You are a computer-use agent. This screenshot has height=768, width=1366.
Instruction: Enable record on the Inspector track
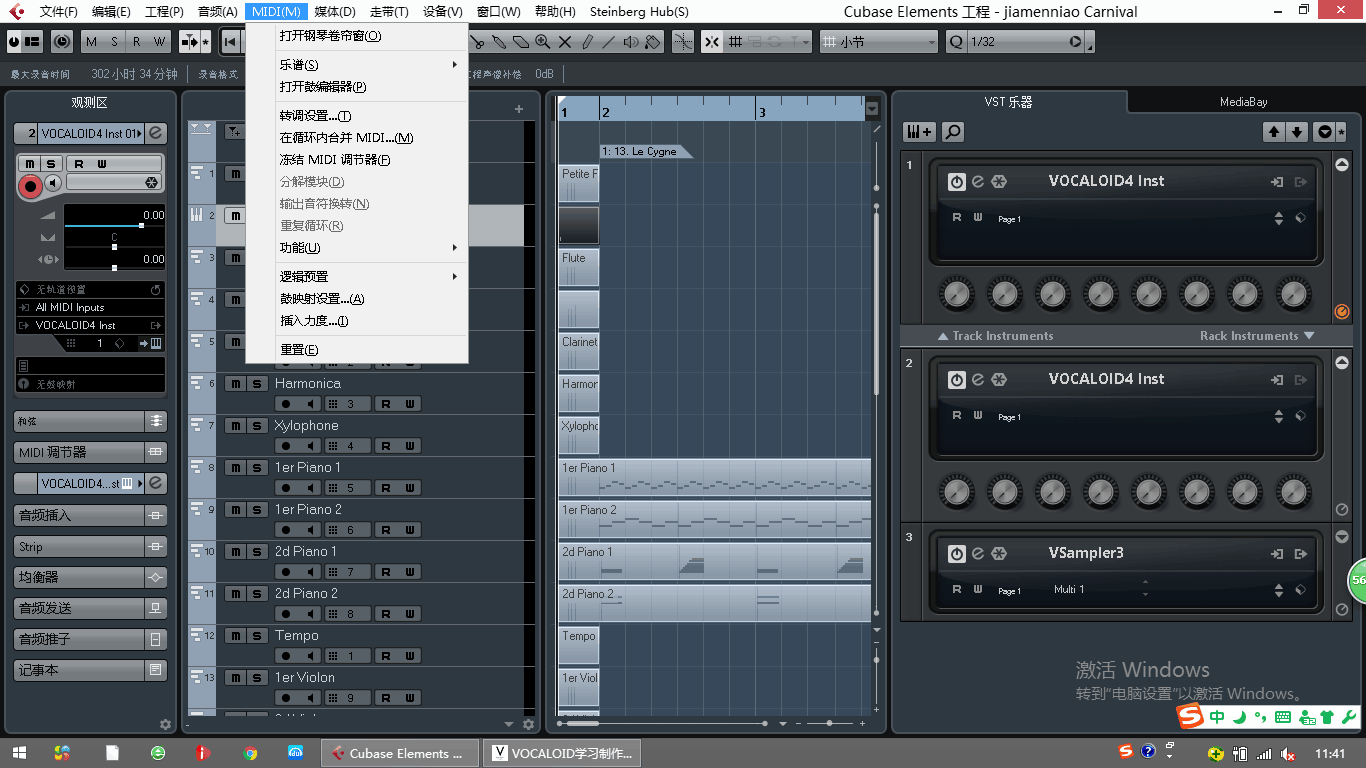pos(30,185)
